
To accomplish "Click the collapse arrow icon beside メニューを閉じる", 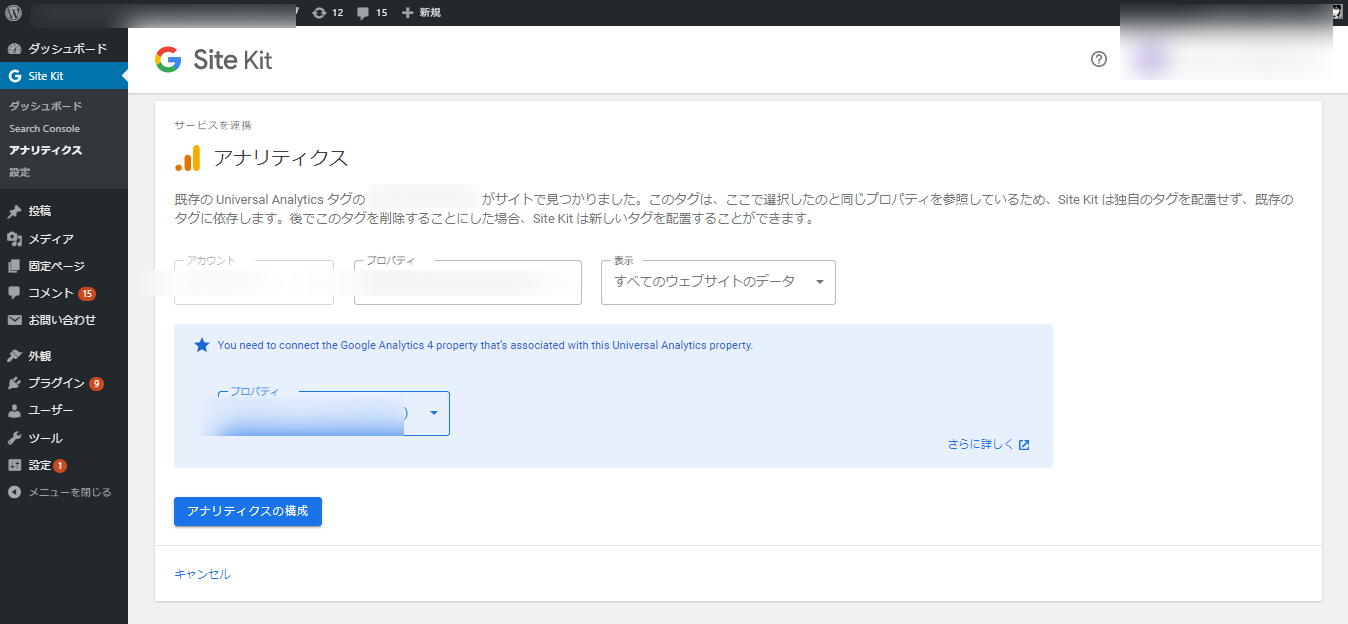I will (x=14, y=492).
